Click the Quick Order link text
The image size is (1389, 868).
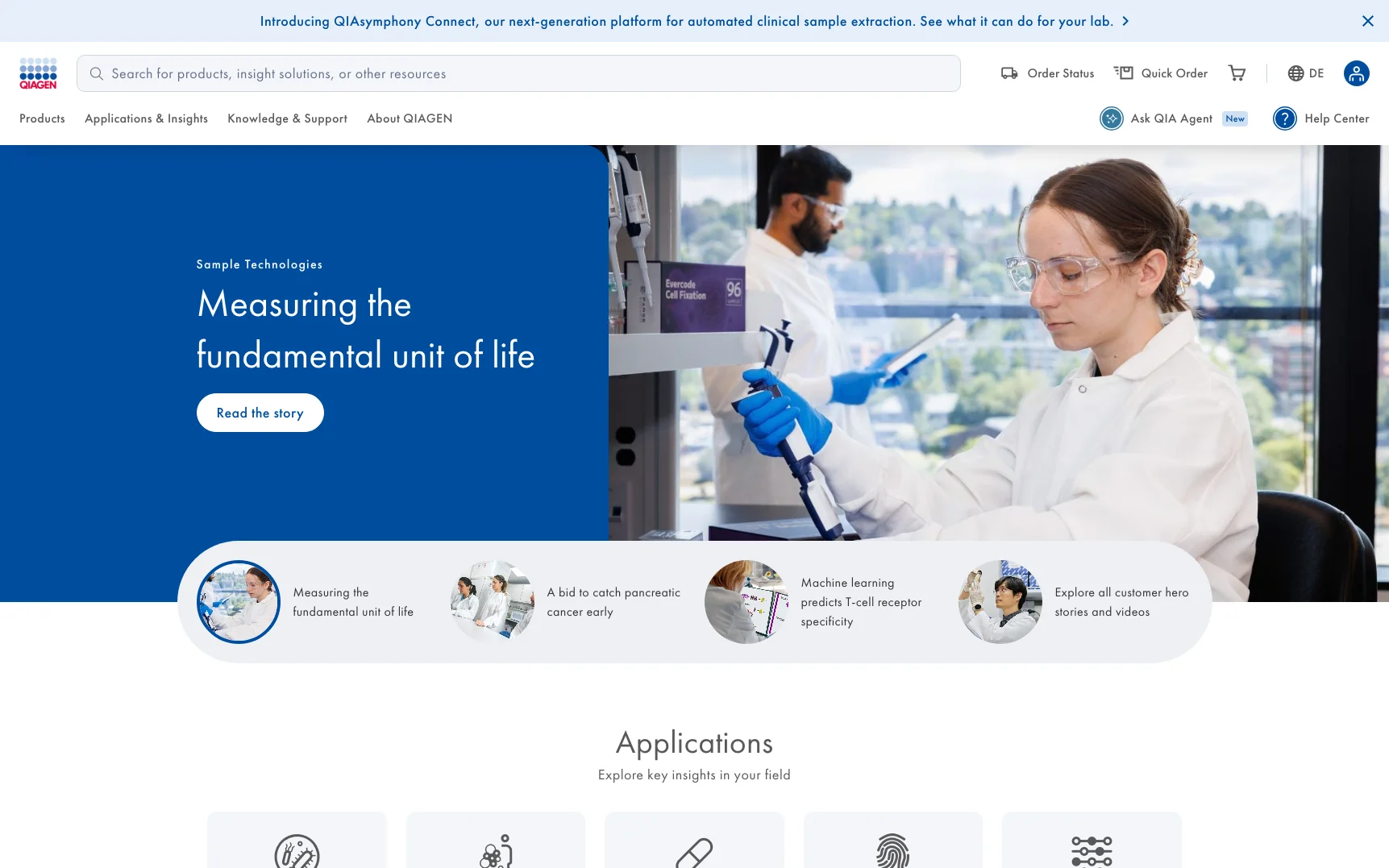point(1174,73)
